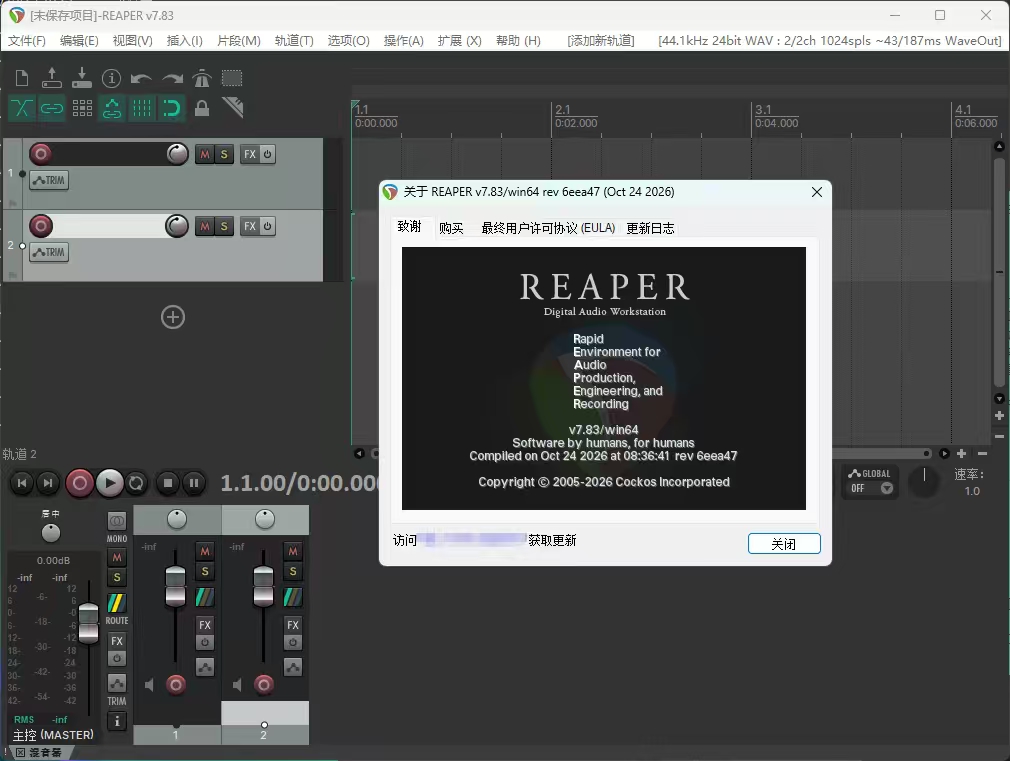
Task: Click mixer channel 1 routing icon
Action: coord(205,597)
